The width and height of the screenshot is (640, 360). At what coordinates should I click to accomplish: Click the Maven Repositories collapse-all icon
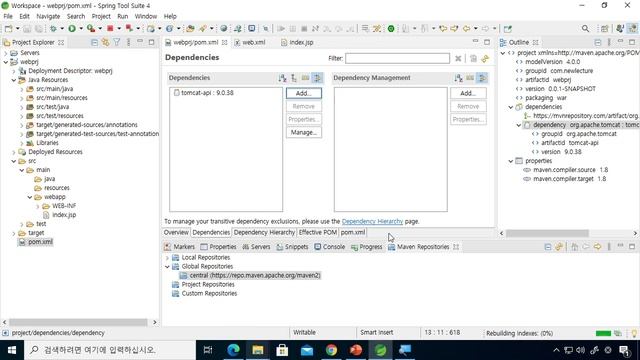pyautogui.click(x=548, y=247)
